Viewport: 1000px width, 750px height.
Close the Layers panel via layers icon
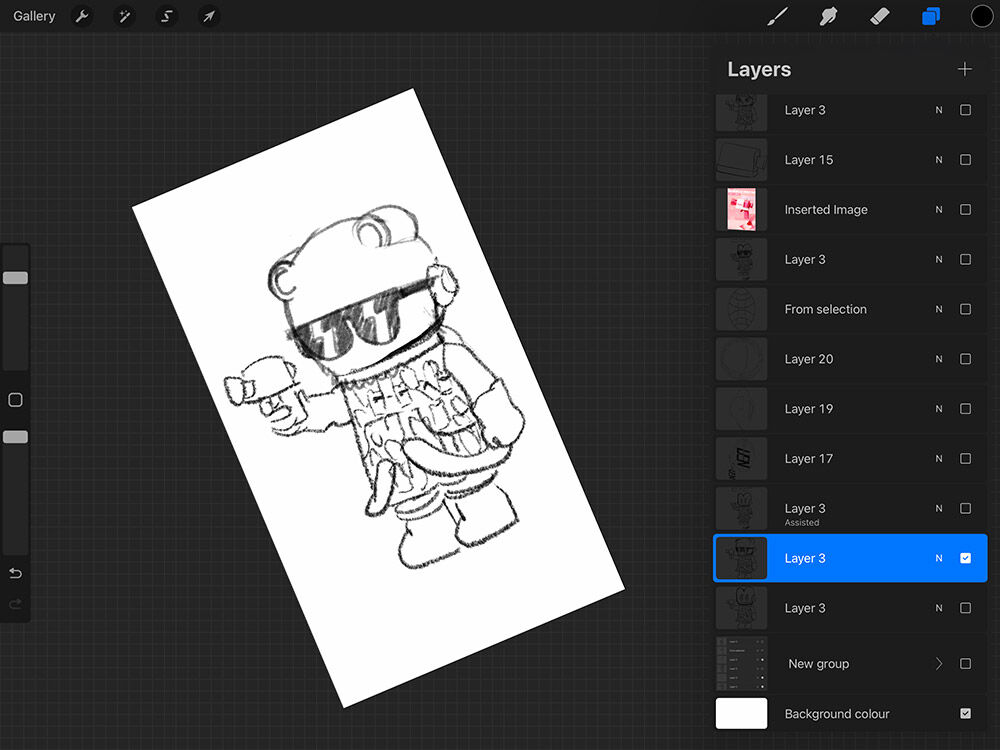tap(931, 17)
